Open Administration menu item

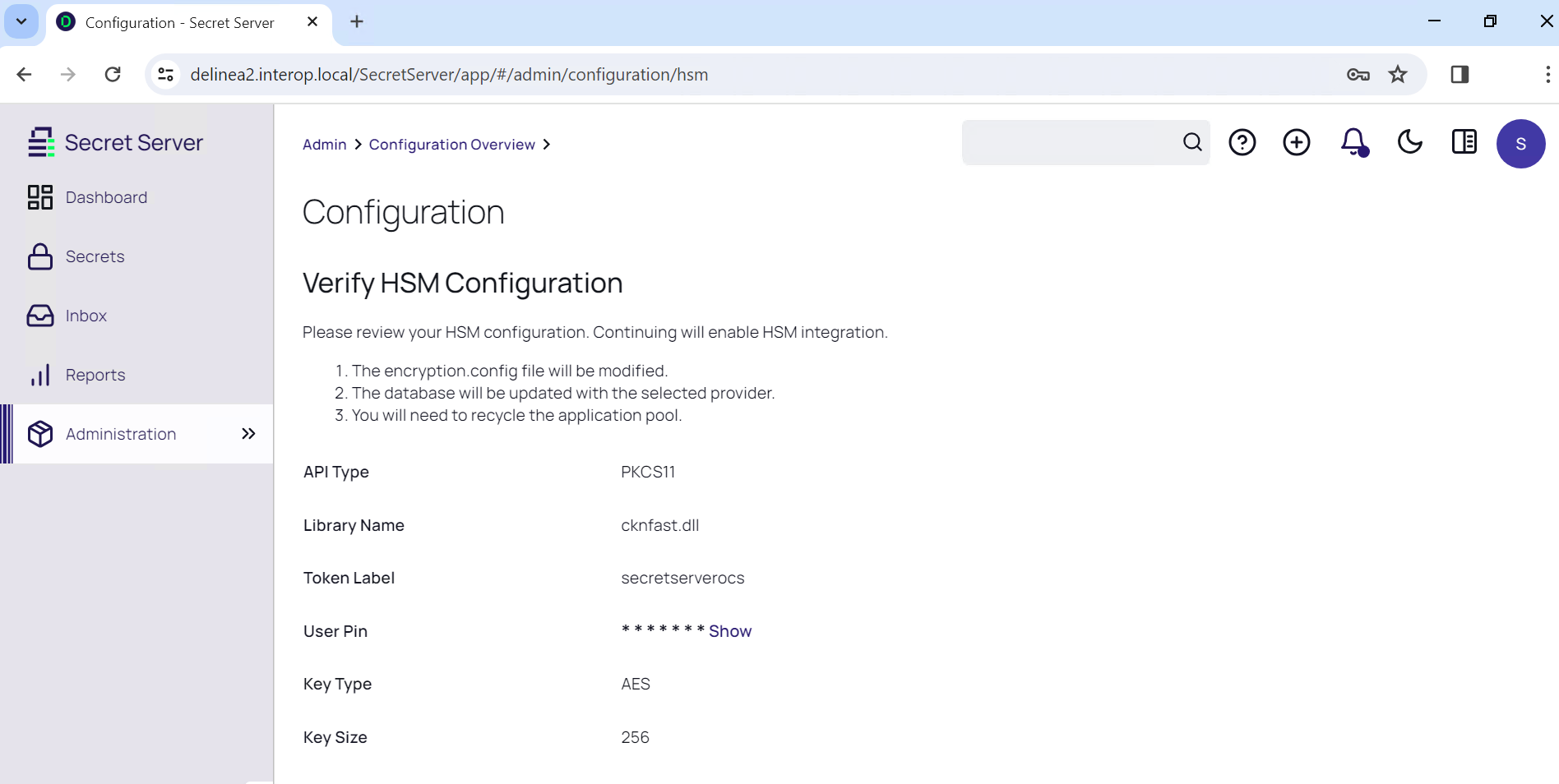(136, 434)
